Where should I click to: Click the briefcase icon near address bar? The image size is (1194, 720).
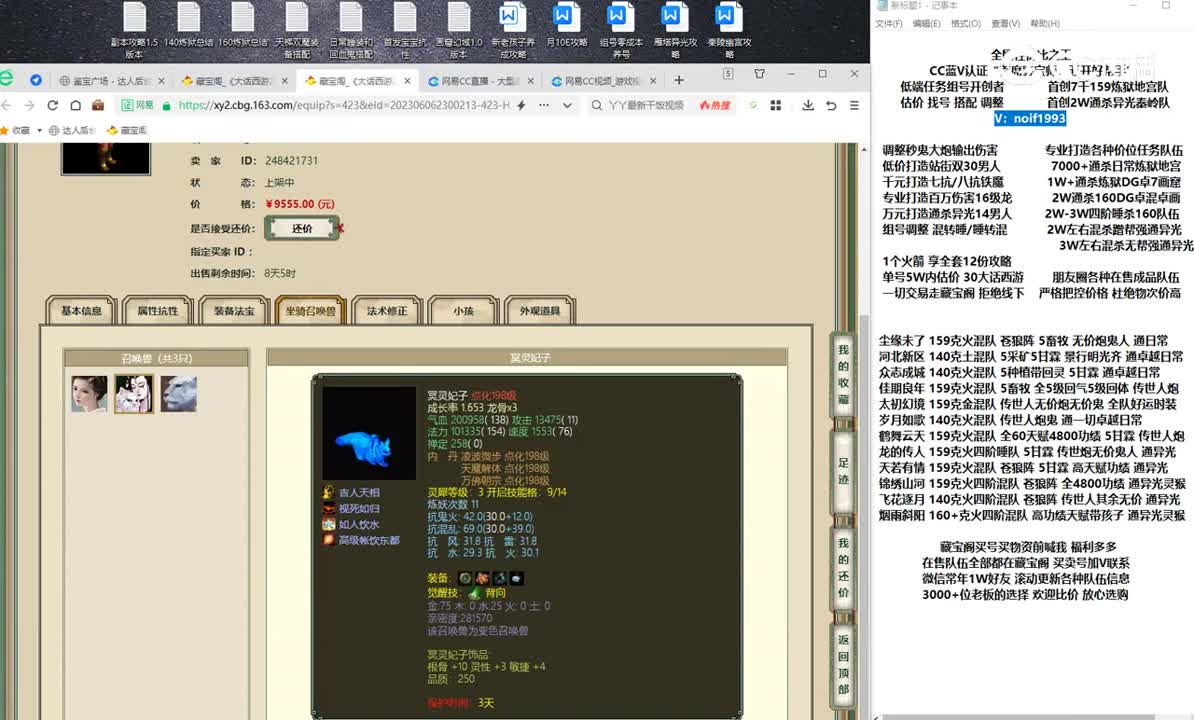(x=97, y=105)
